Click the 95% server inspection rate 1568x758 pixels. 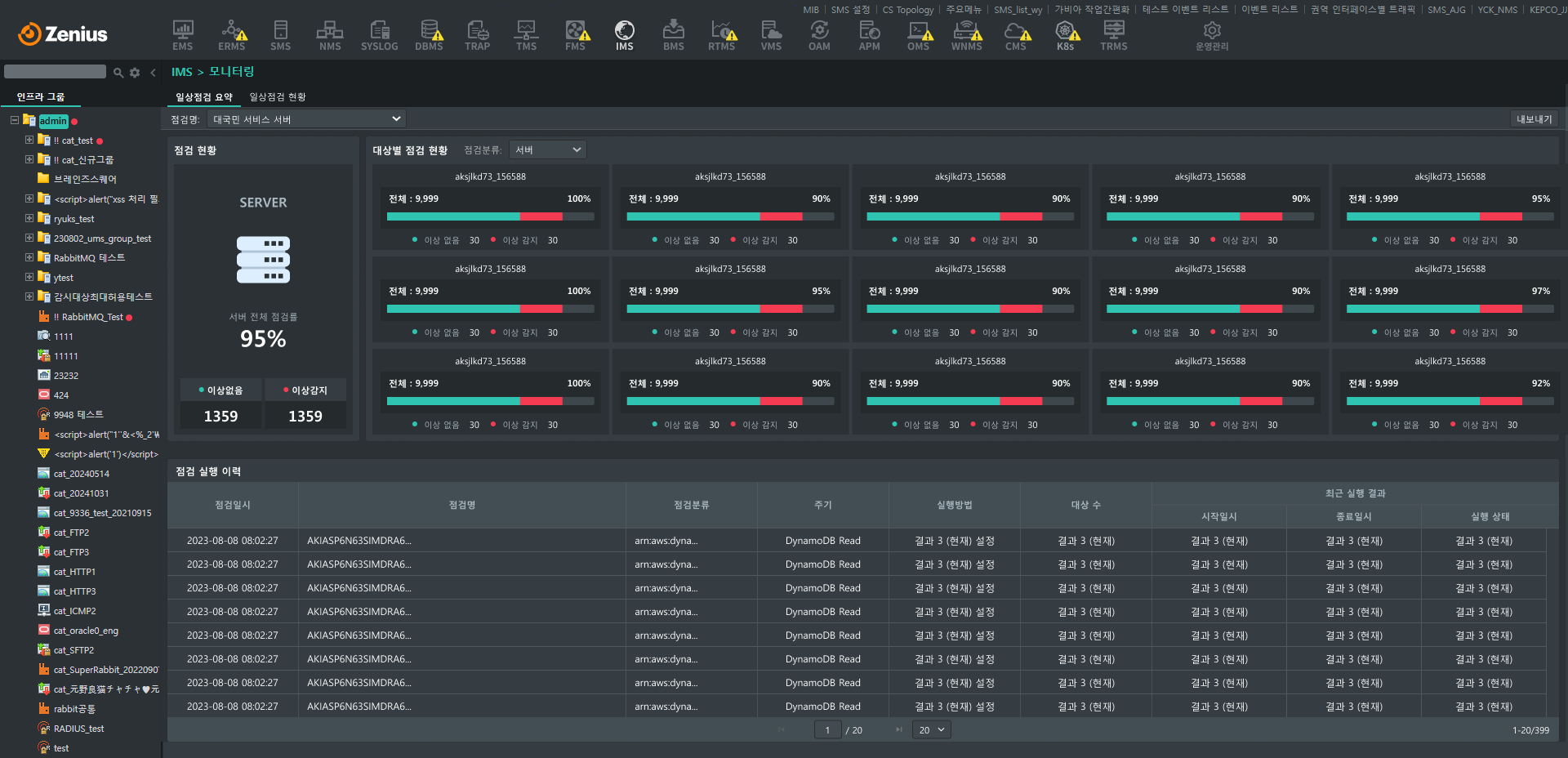click(263, 339)
